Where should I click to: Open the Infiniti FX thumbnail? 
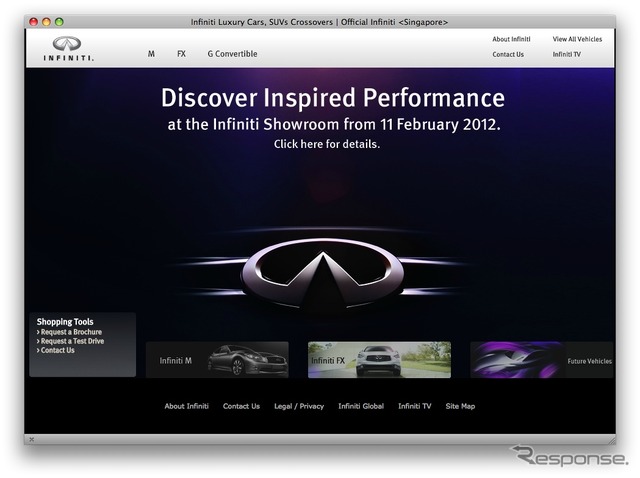(x=379, y=360)
